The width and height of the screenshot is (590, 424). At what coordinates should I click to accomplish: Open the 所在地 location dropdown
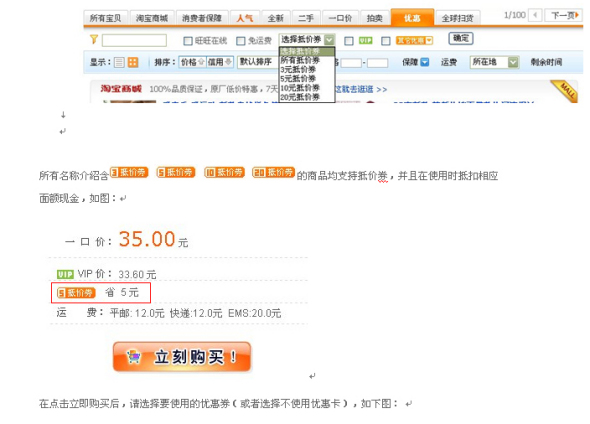pos(494,62)
